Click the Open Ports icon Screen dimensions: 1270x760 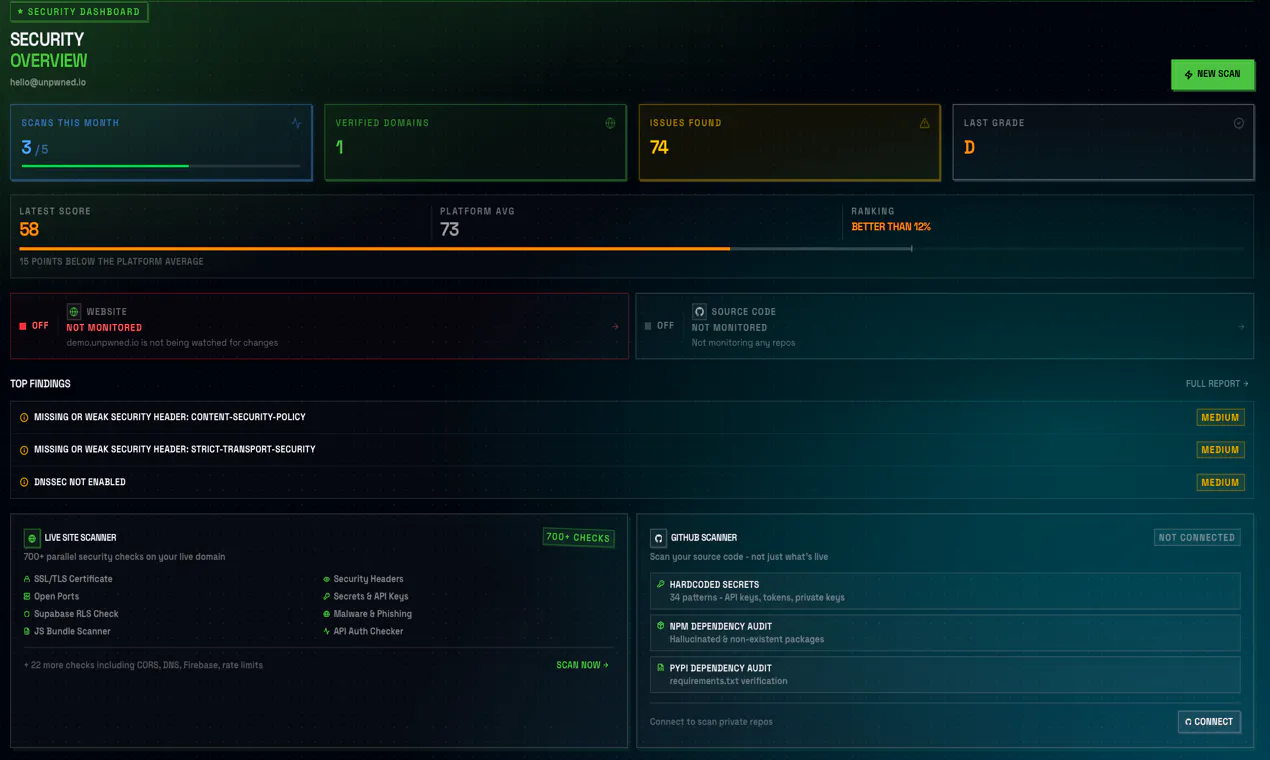click(x=27, y=596)
